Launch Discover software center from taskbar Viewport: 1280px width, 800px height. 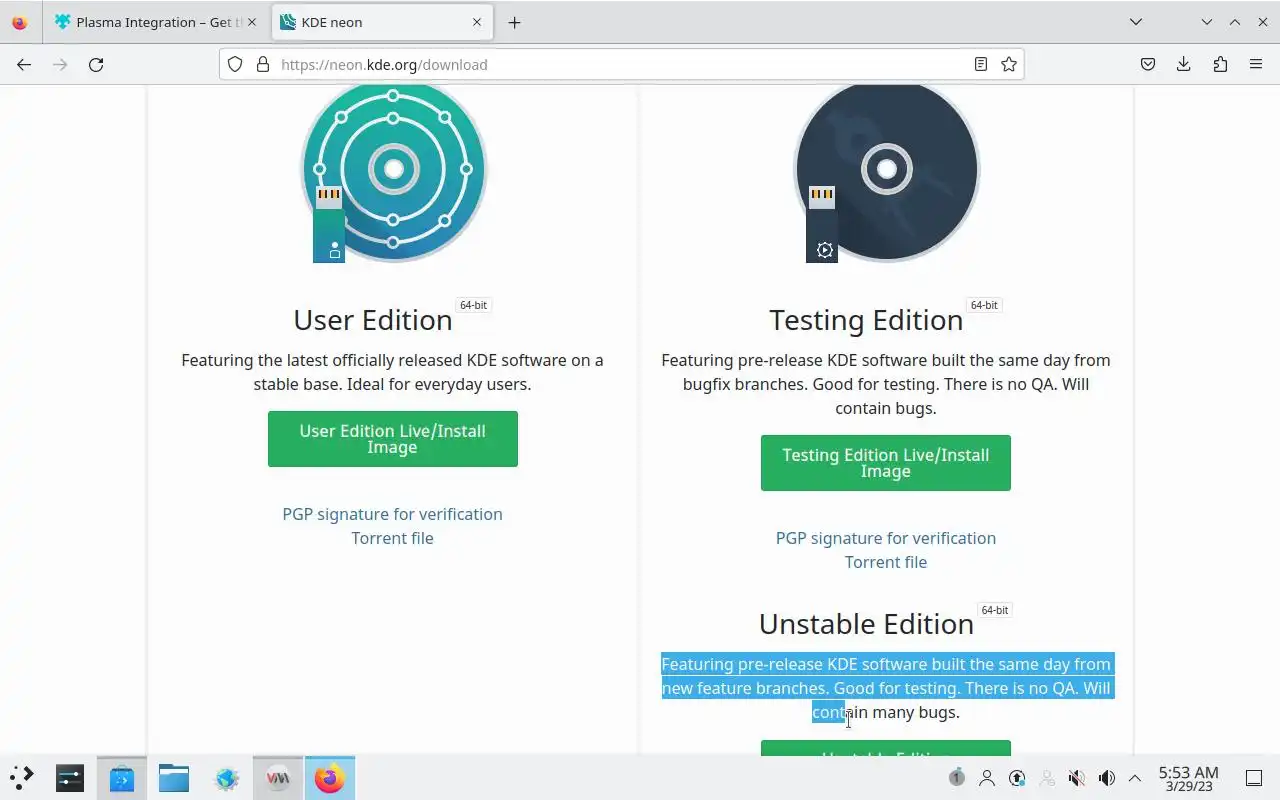[x=122, y=778]
